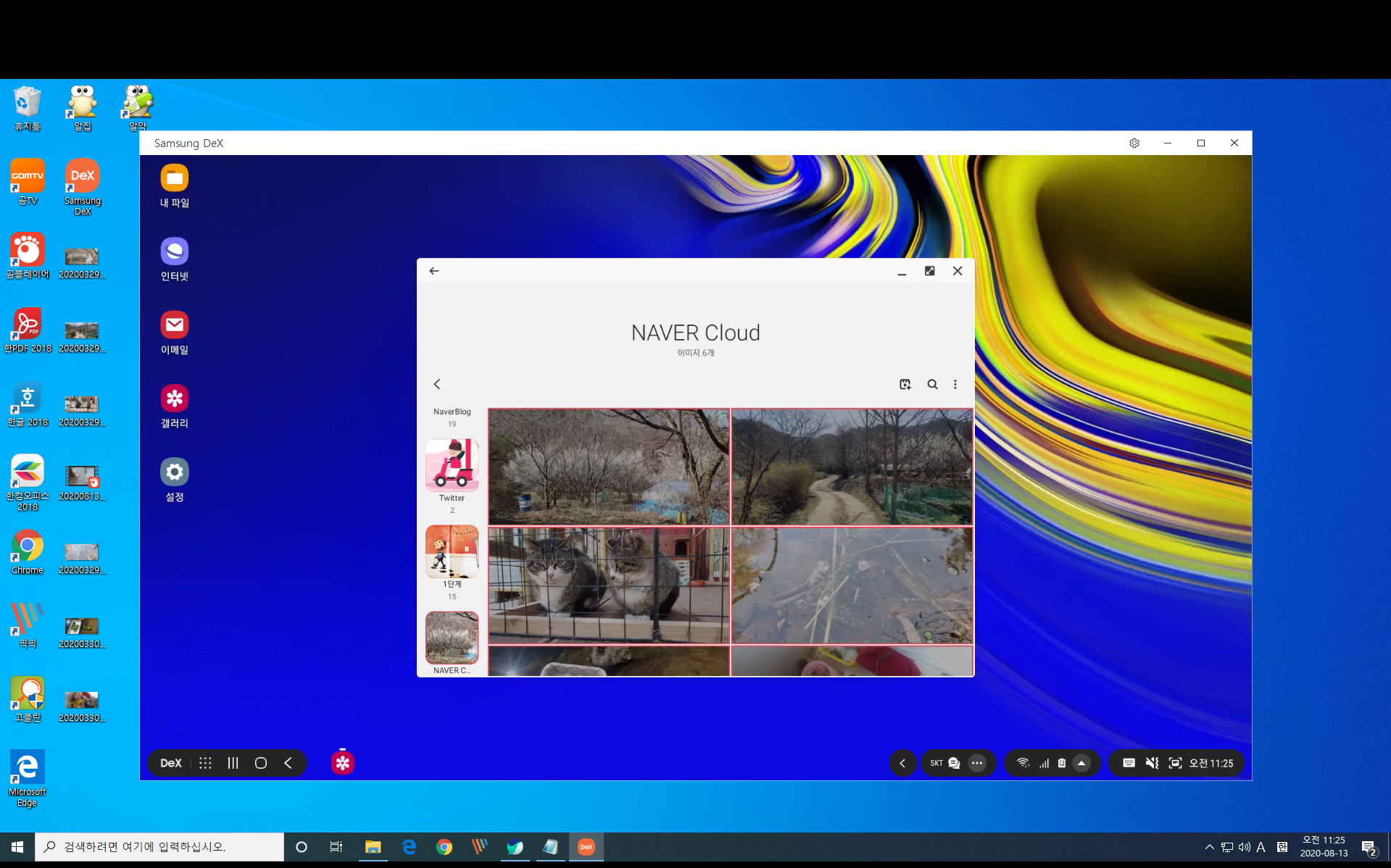Select Microsoft Edge desktop shortcut

click(x=28, y=778)
